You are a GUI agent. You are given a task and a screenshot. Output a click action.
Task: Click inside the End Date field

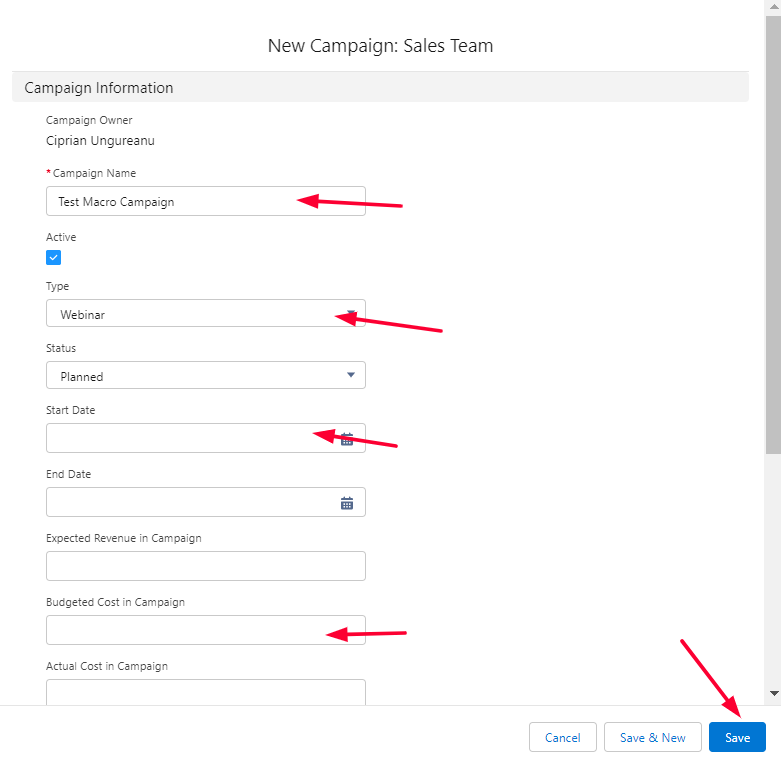(x=190, y=503)
